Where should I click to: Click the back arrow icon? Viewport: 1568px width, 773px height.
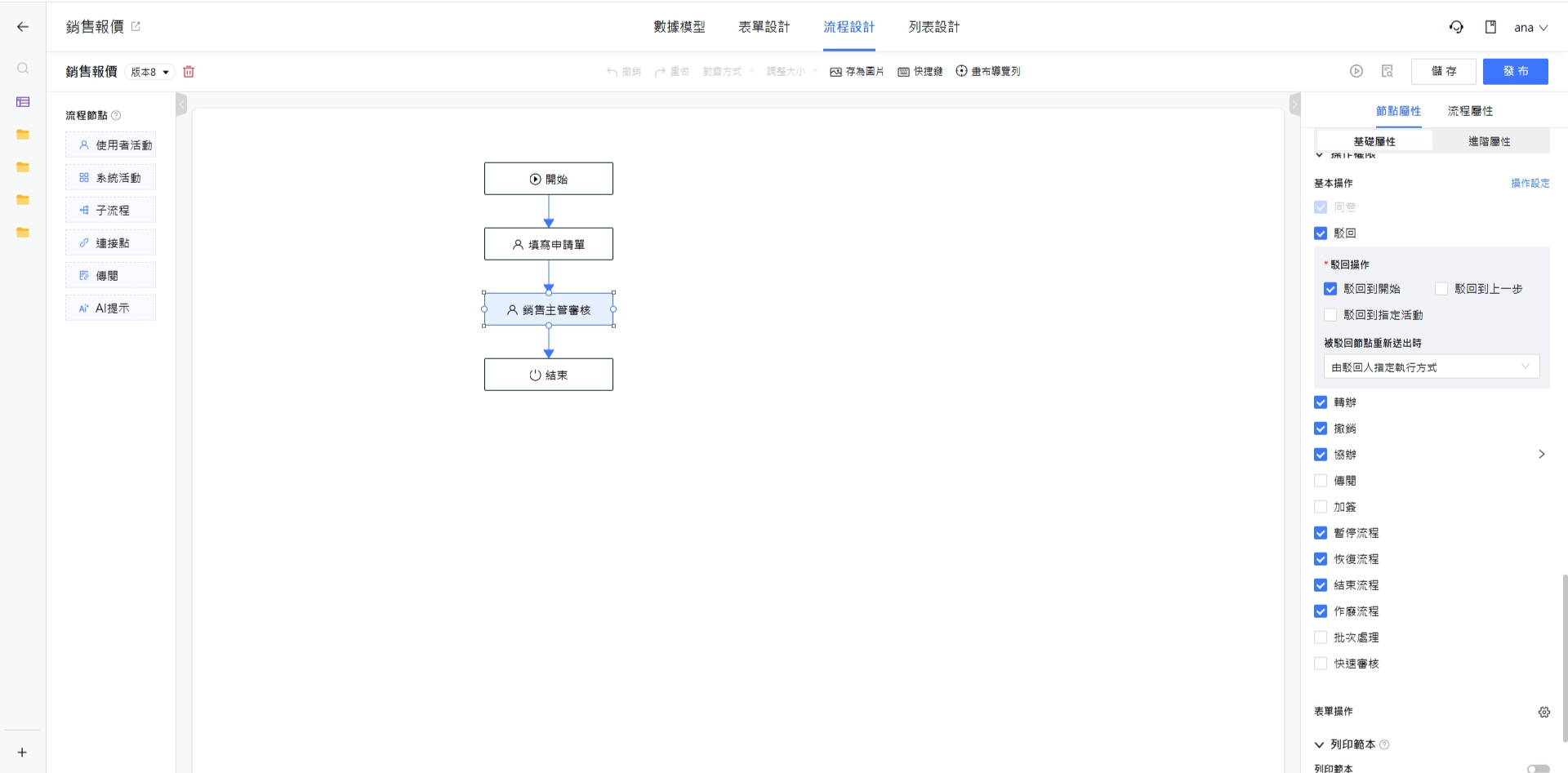pyautogui.click(x=23, y=27)
